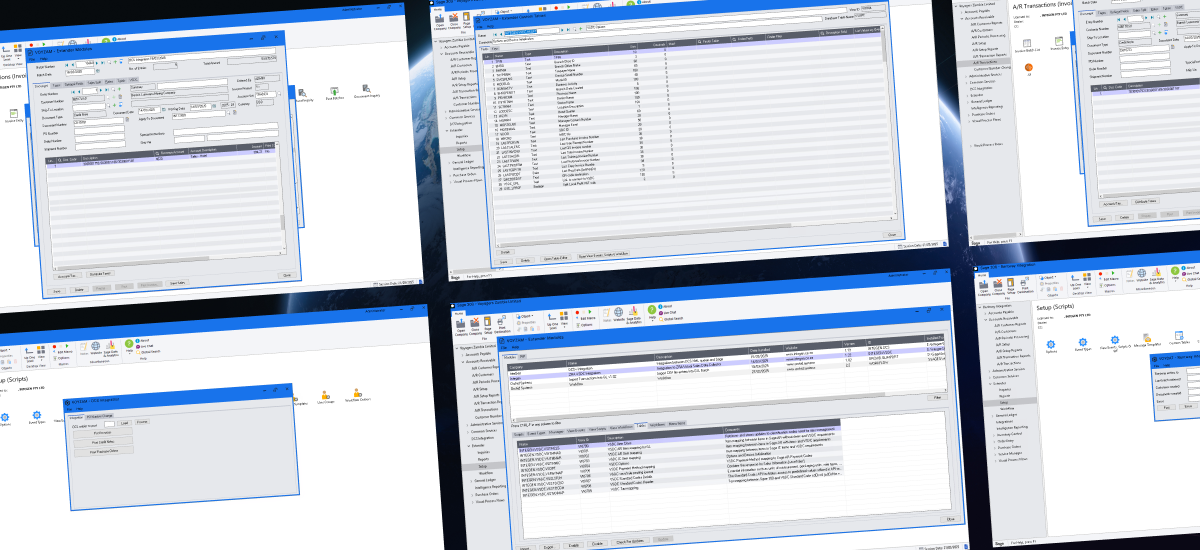
Task: Click Close button in Custom Tables window
Action: (x=893, y=234)
